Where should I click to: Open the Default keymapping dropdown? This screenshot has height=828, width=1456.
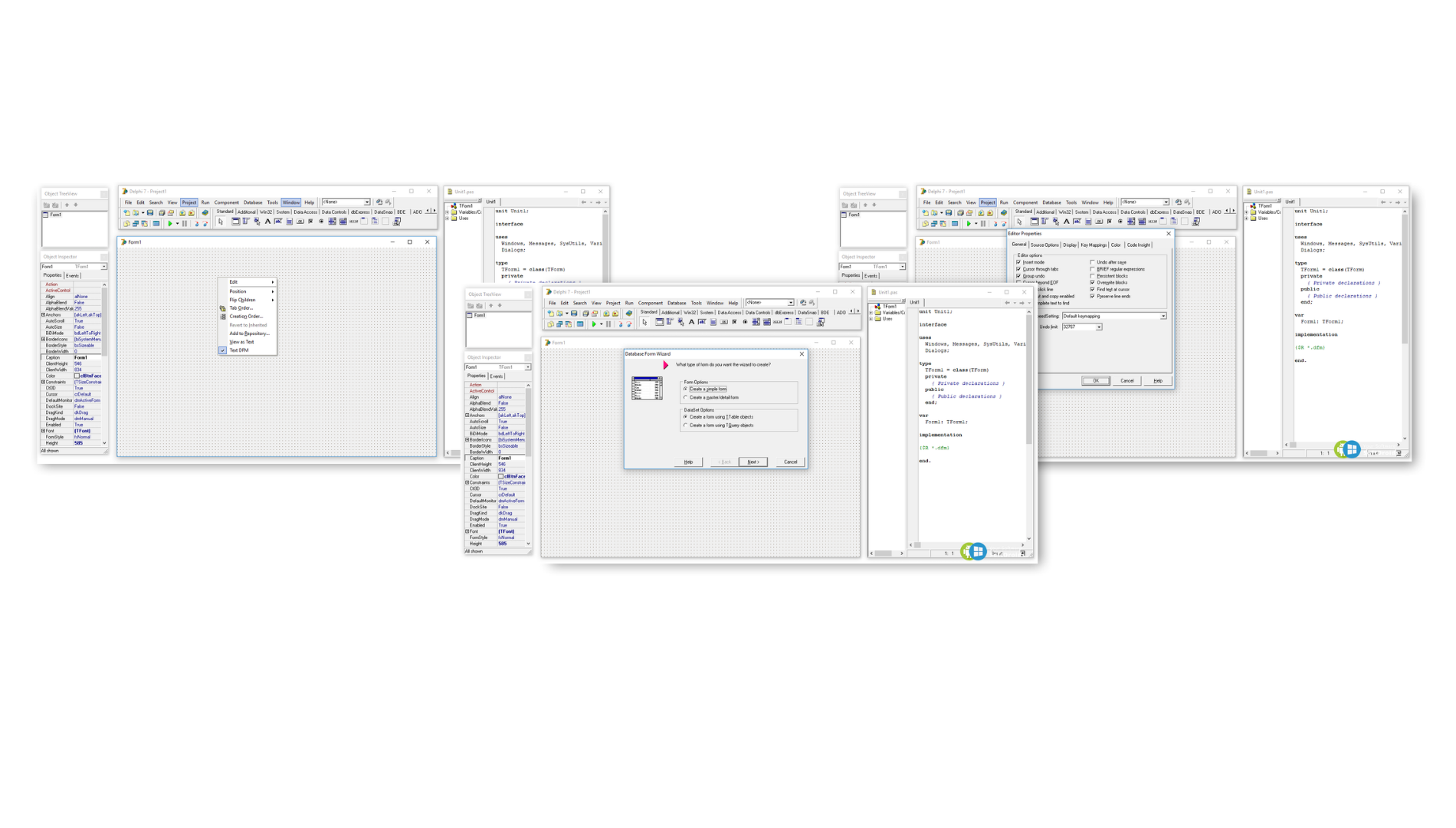1163,316
